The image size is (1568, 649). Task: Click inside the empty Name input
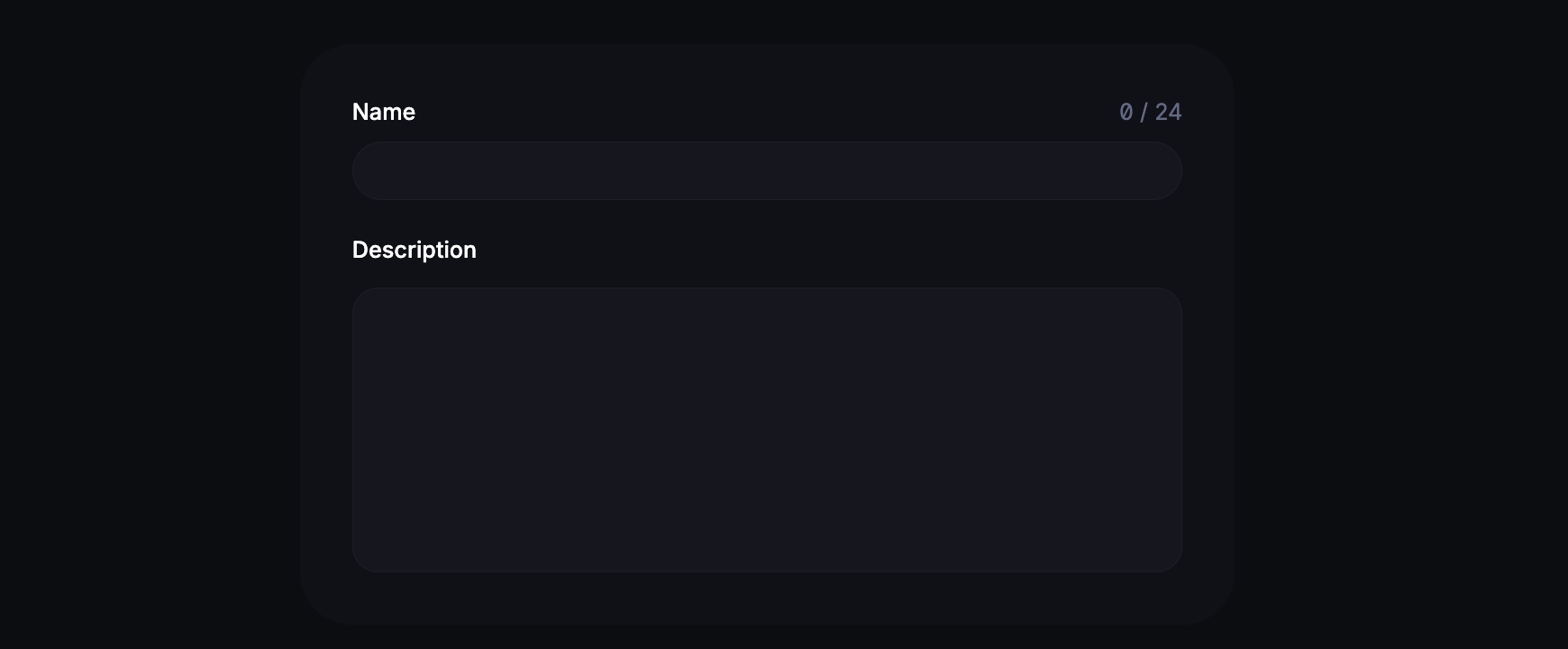click(767, 170)
